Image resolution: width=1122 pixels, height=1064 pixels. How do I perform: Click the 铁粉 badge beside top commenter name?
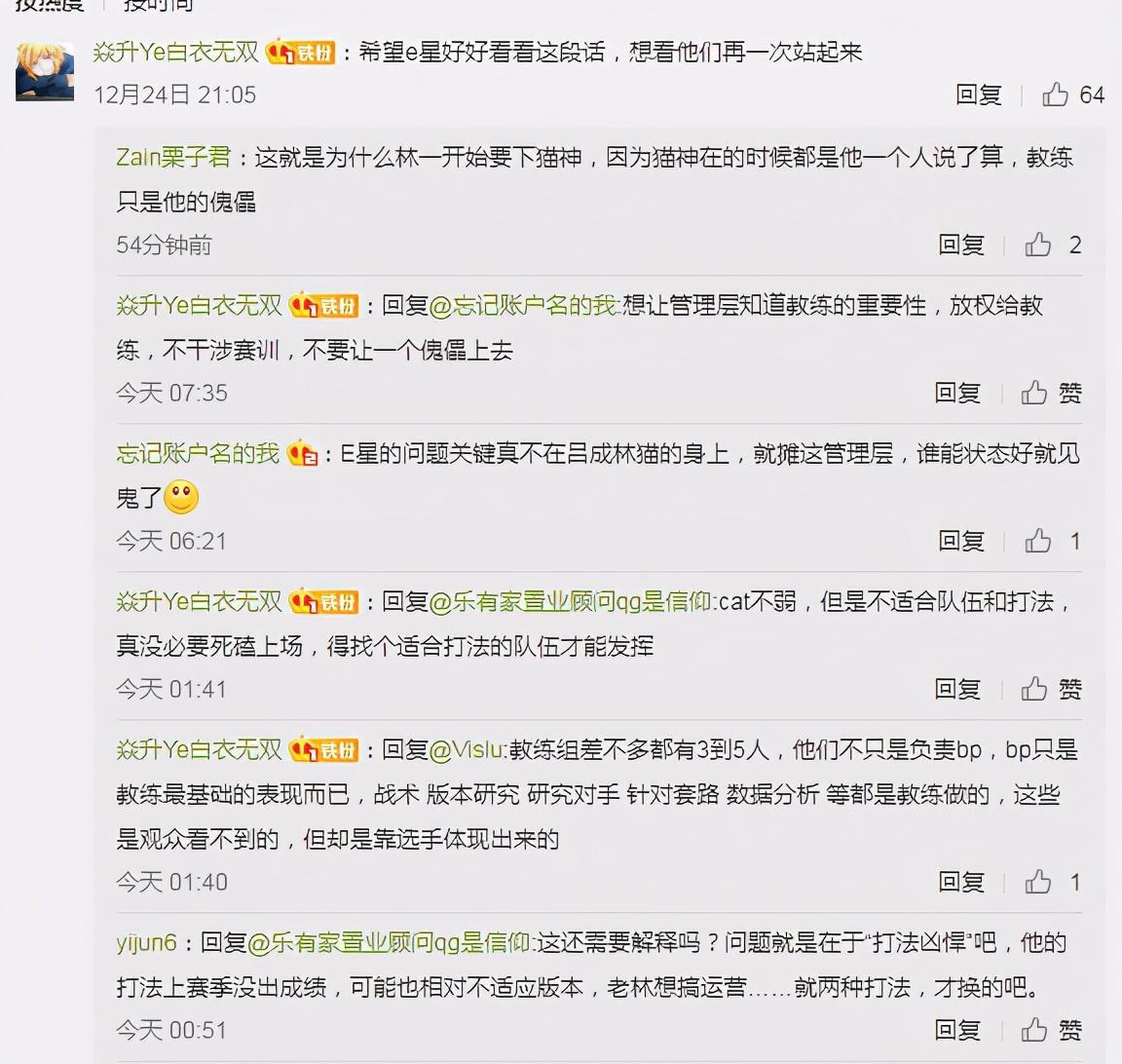[301, 53]
